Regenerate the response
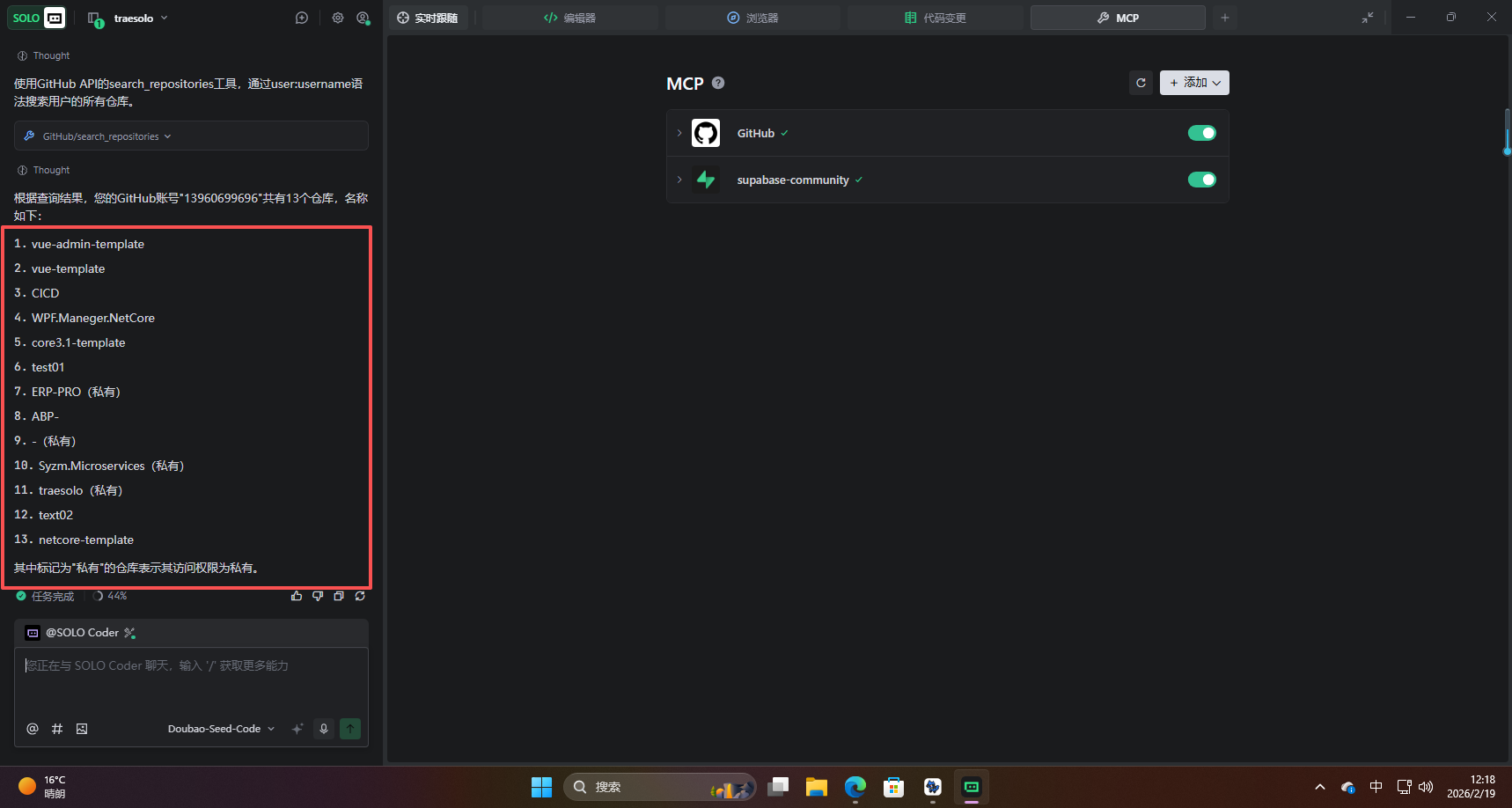Image resolution: width=1512 pixels, height=808 pixels. (x=360, y=596)
